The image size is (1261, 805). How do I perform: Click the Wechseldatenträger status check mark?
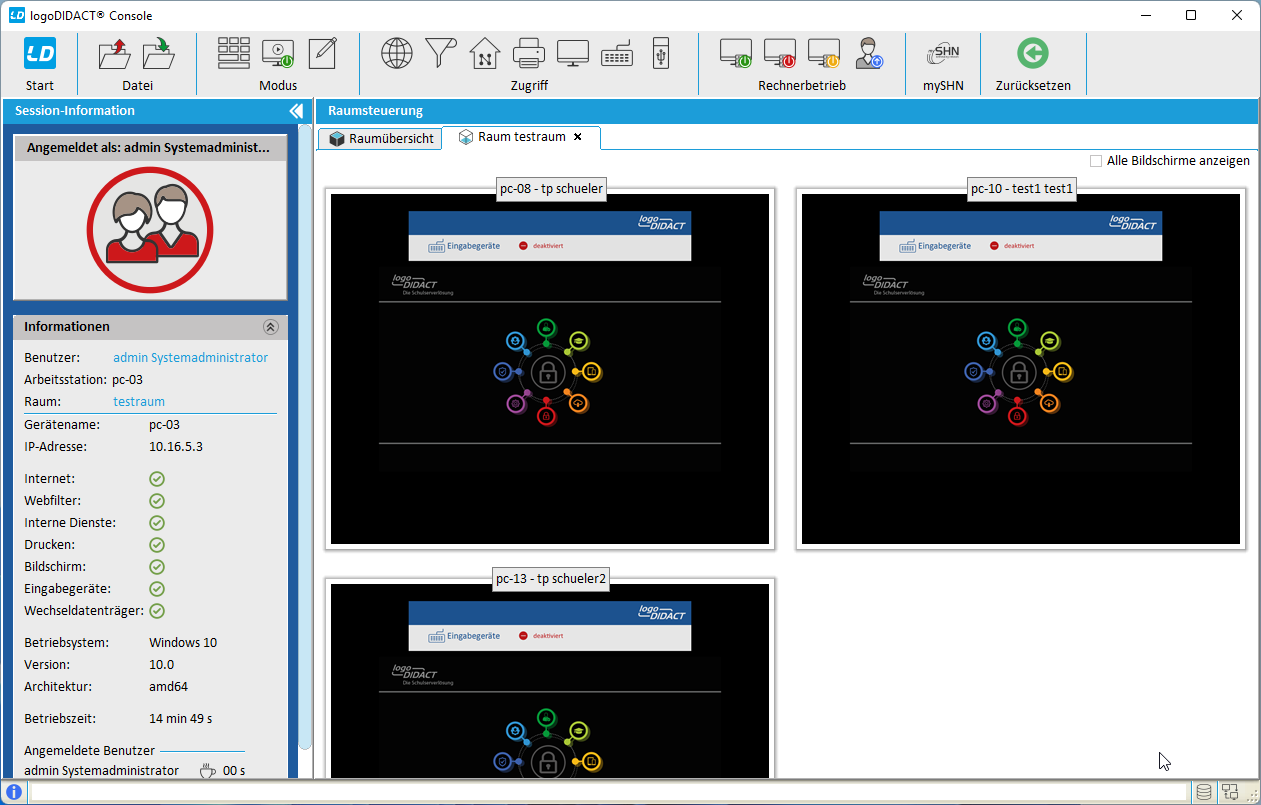pyautogui.click(x=157, y=611)
